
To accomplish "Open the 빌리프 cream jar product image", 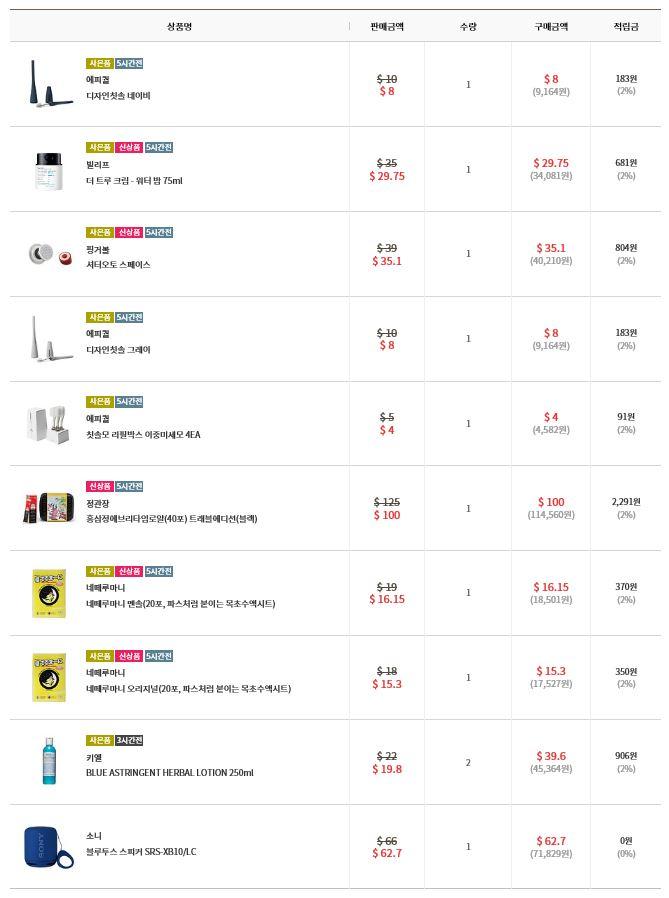I will coord(49,170).
